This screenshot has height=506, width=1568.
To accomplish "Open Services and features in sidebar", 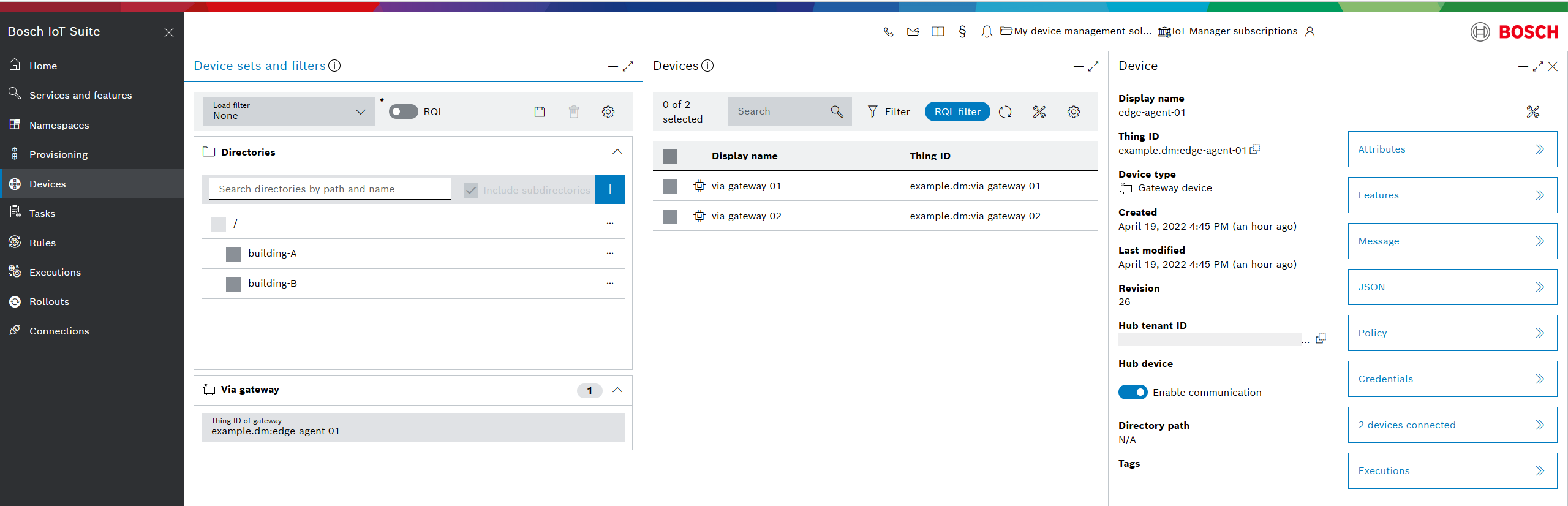I will (92, 95).
